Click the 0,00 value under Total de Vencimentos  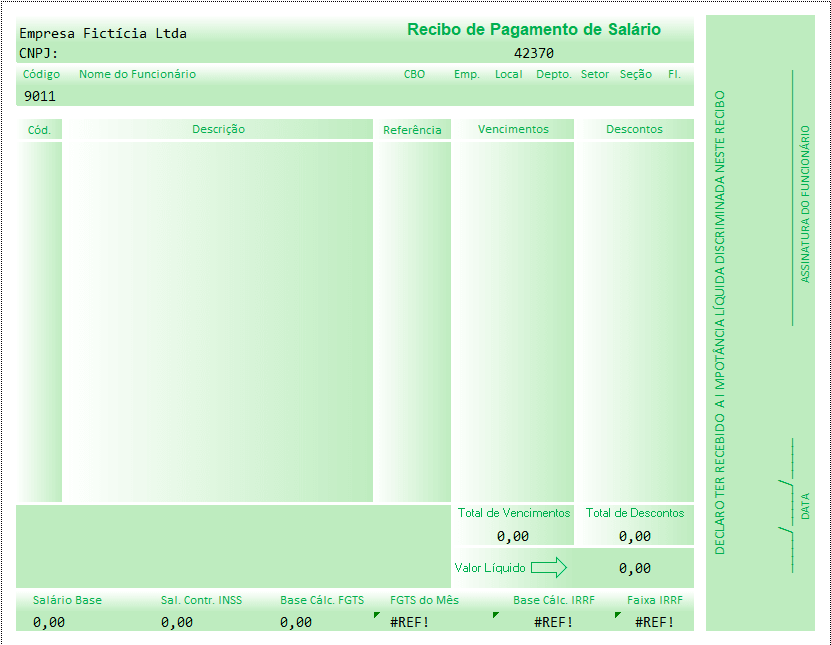tap(512, 536)
